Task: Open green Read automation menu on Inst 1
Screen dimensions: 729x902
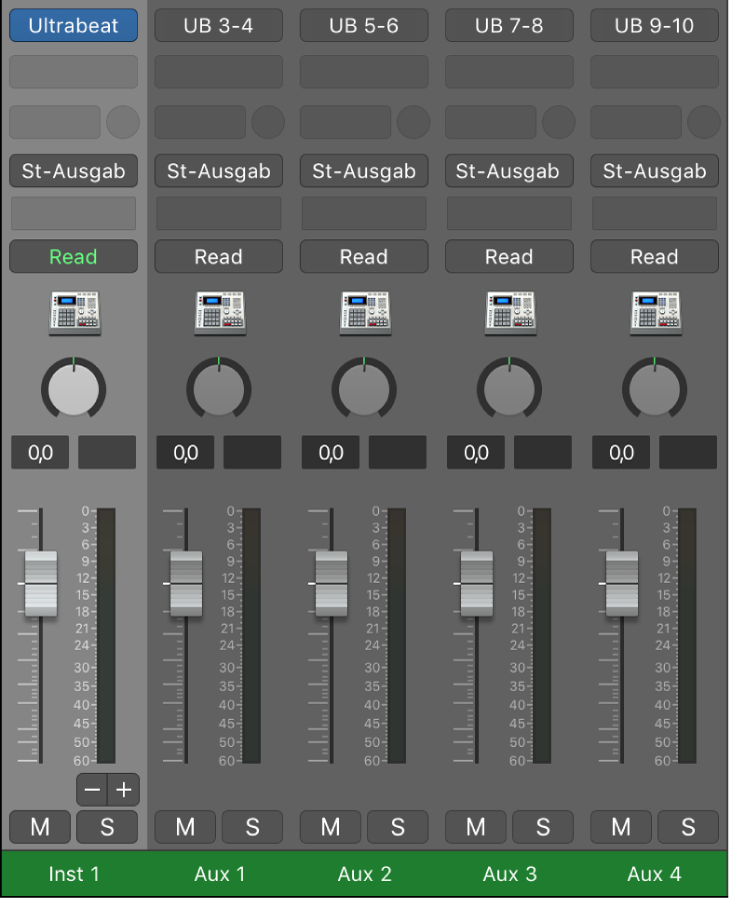Action: click(74, 257)
